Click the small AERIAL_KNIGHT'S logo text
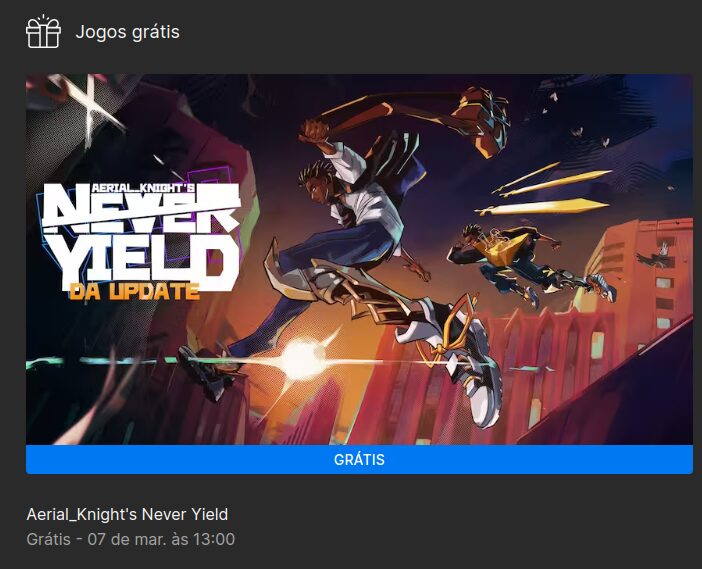Image resolution: width=702 pixels, height=569 pixels. tap(143, 188)
